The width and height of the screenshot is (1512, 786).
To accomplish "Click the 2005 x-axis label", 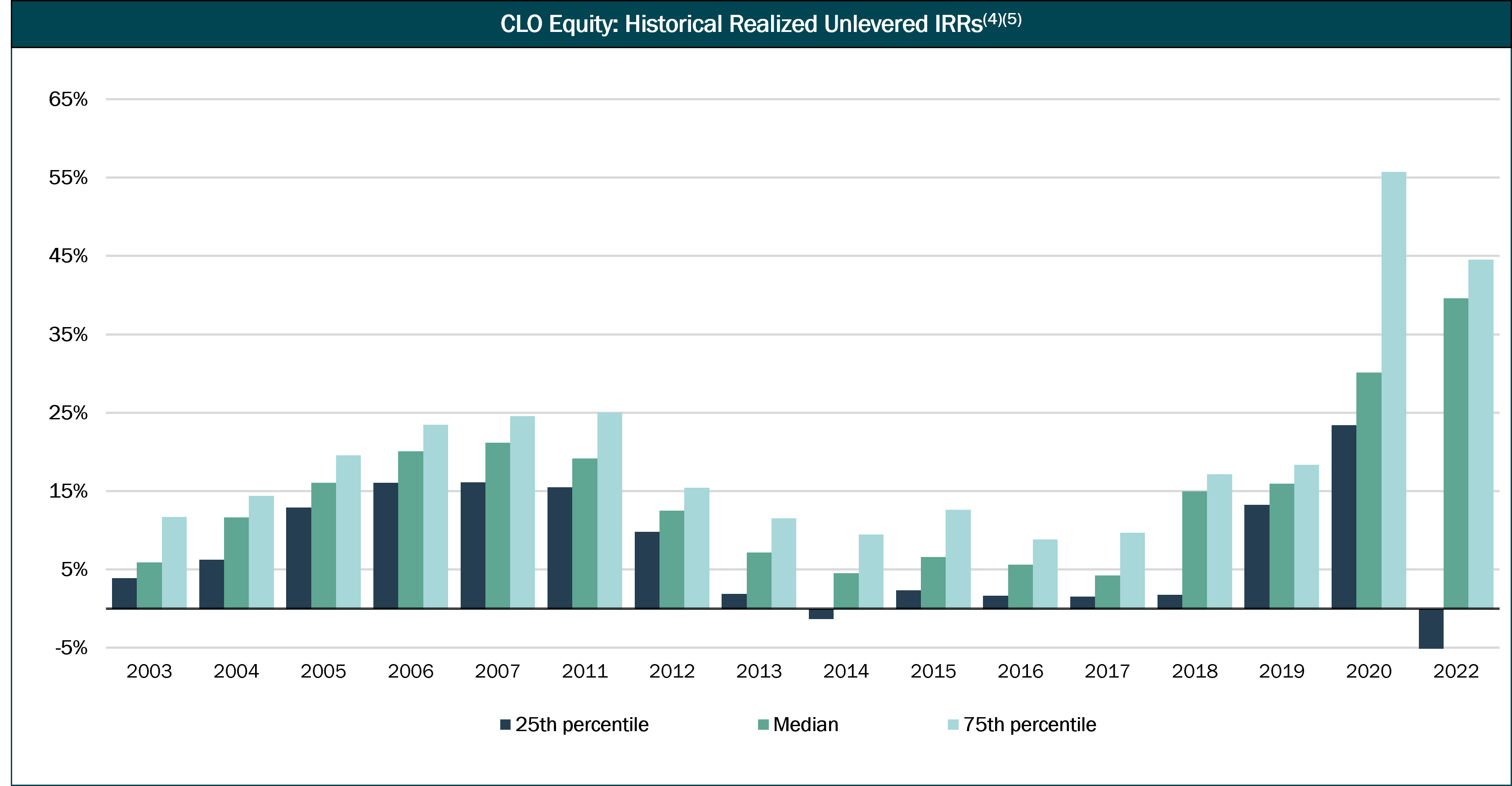I will tap(323, 671).
